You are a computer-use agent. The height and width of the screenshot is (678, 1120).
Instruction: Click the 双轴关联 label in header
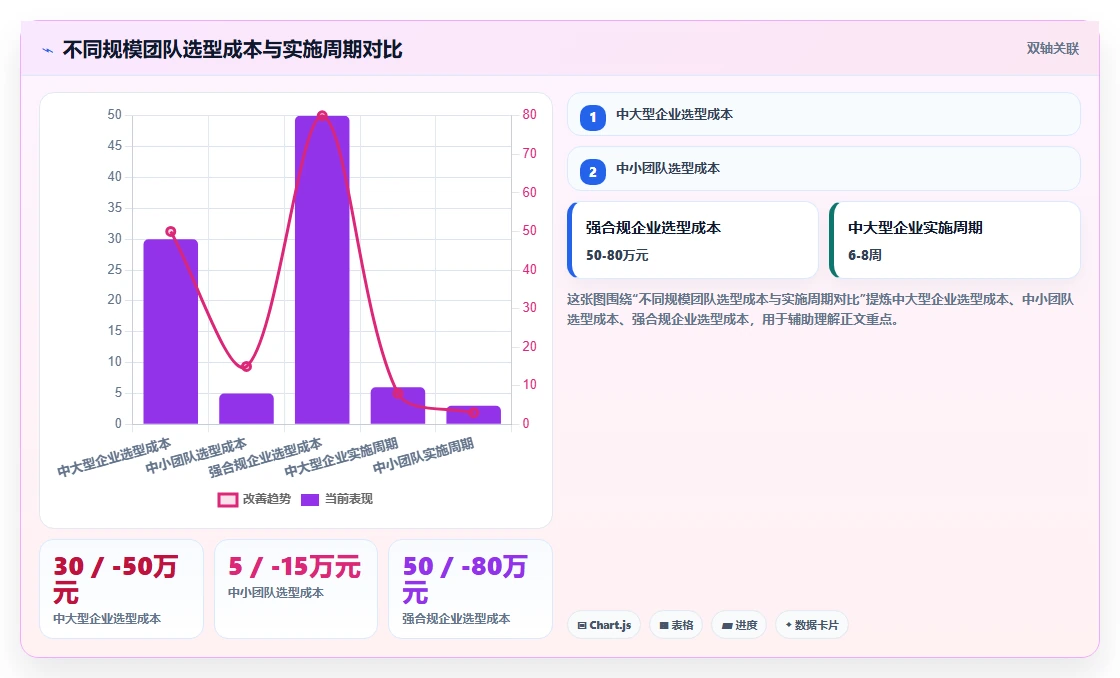(x=1053, y=49)
